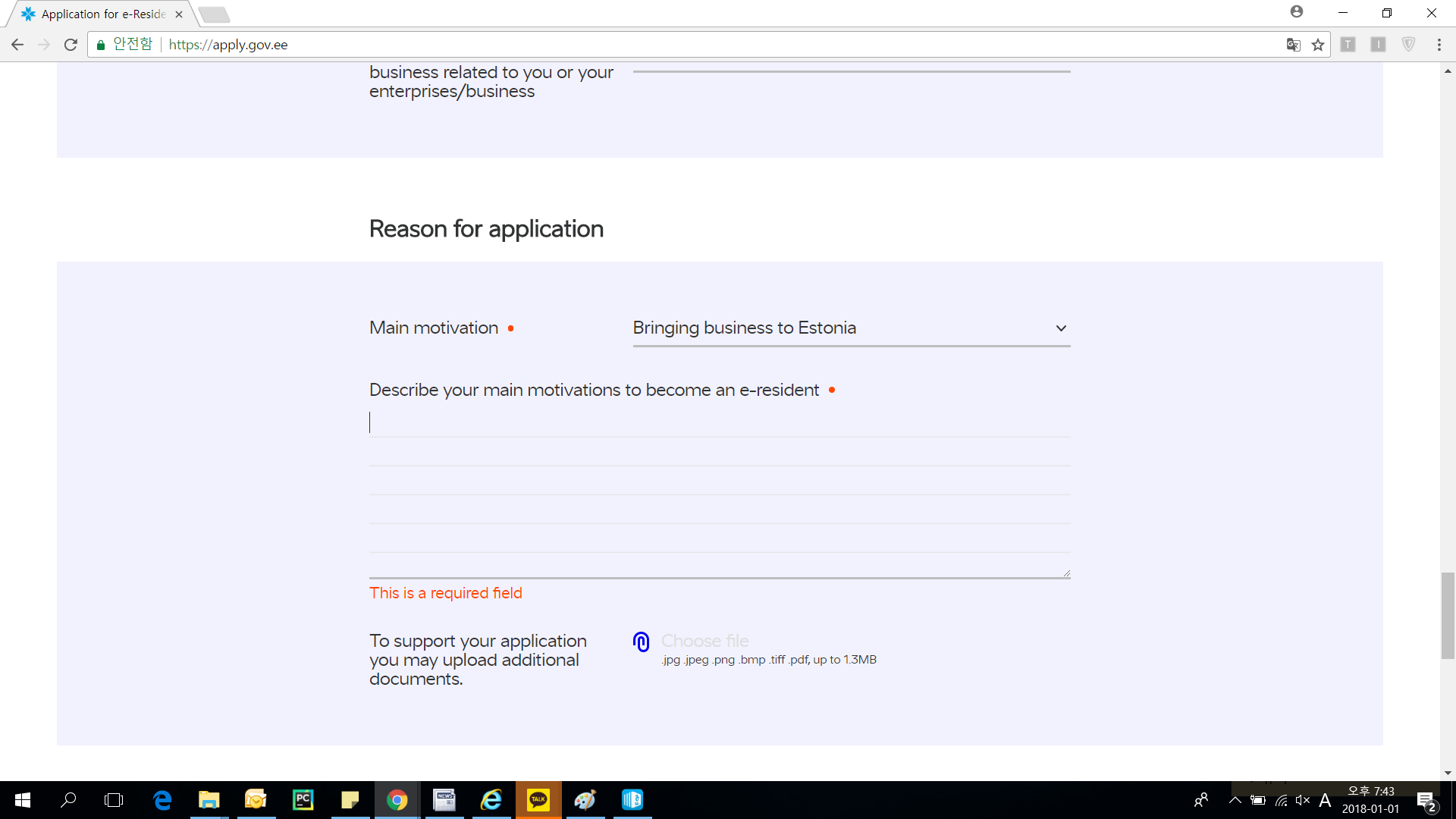Click the text area resize handle
Screen dimensions: 1456x819
click(x=1065, y=573)
